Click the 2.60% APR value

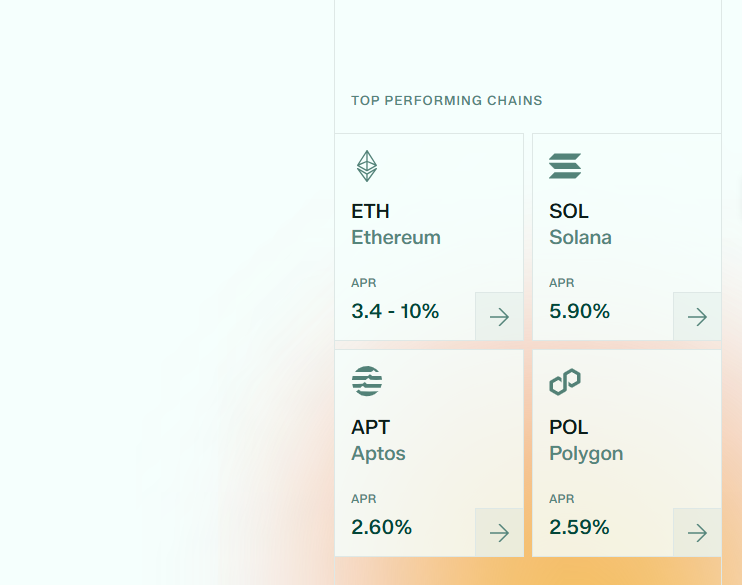point(381,527)
